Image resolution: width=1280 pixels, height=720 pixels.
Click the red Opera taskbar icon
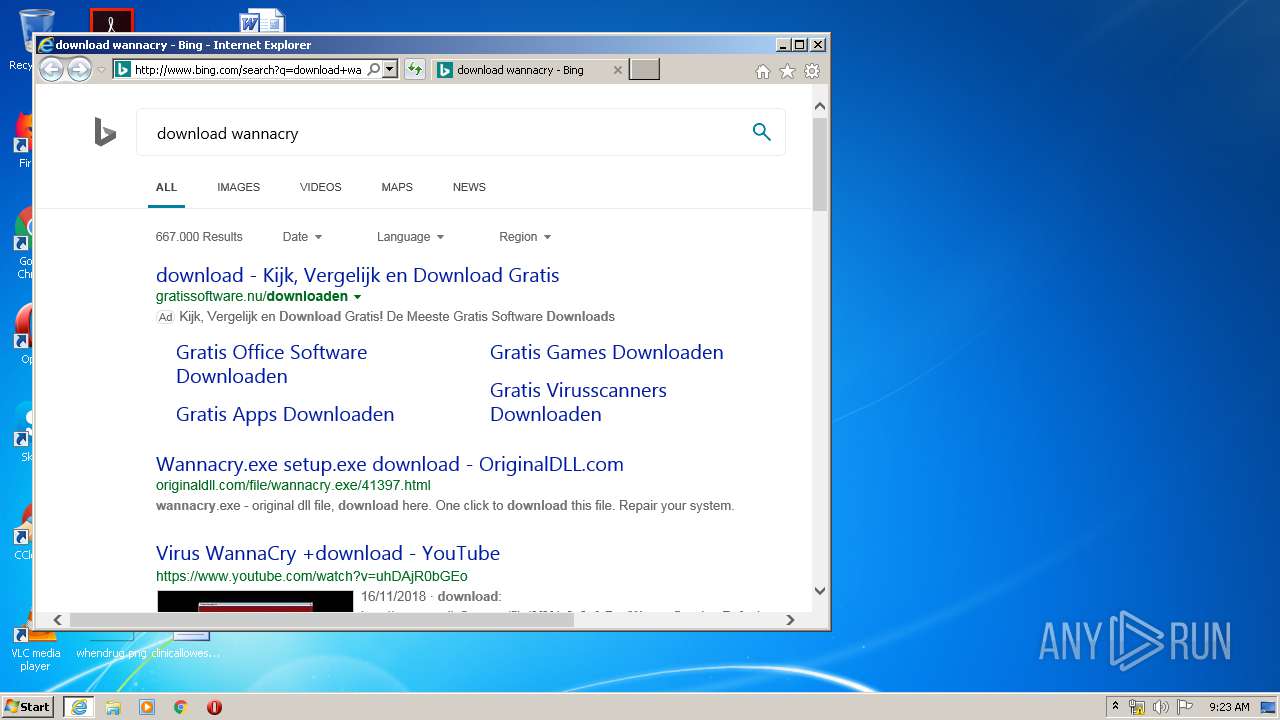click(x=214, y=707)
